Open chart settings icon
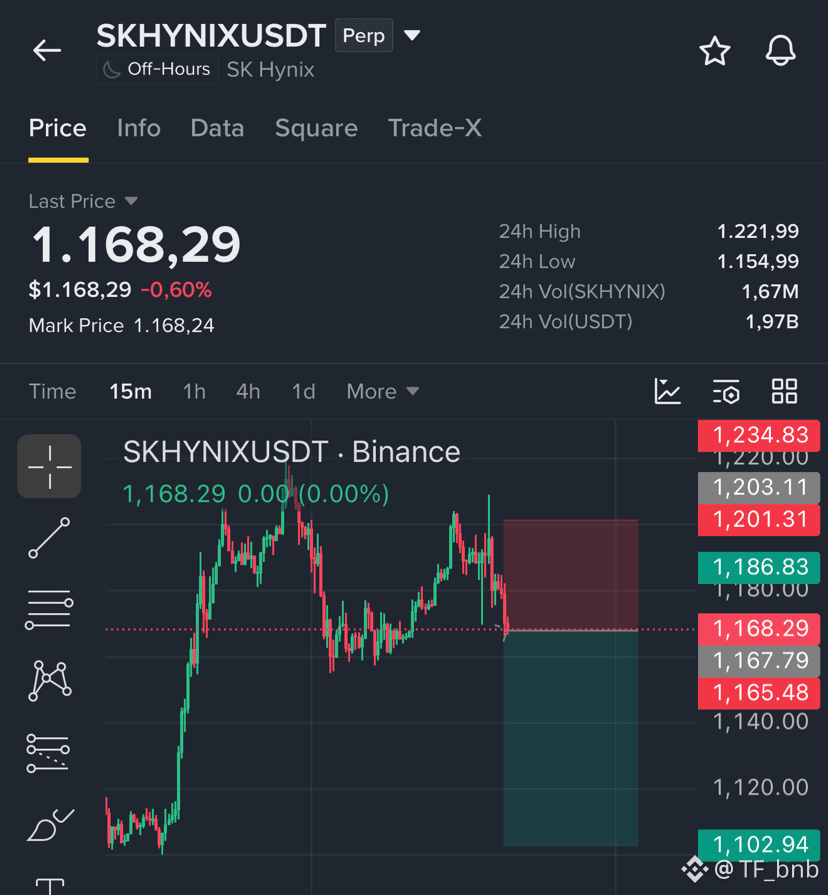828x895 pixels. click(x=726, y=392)
